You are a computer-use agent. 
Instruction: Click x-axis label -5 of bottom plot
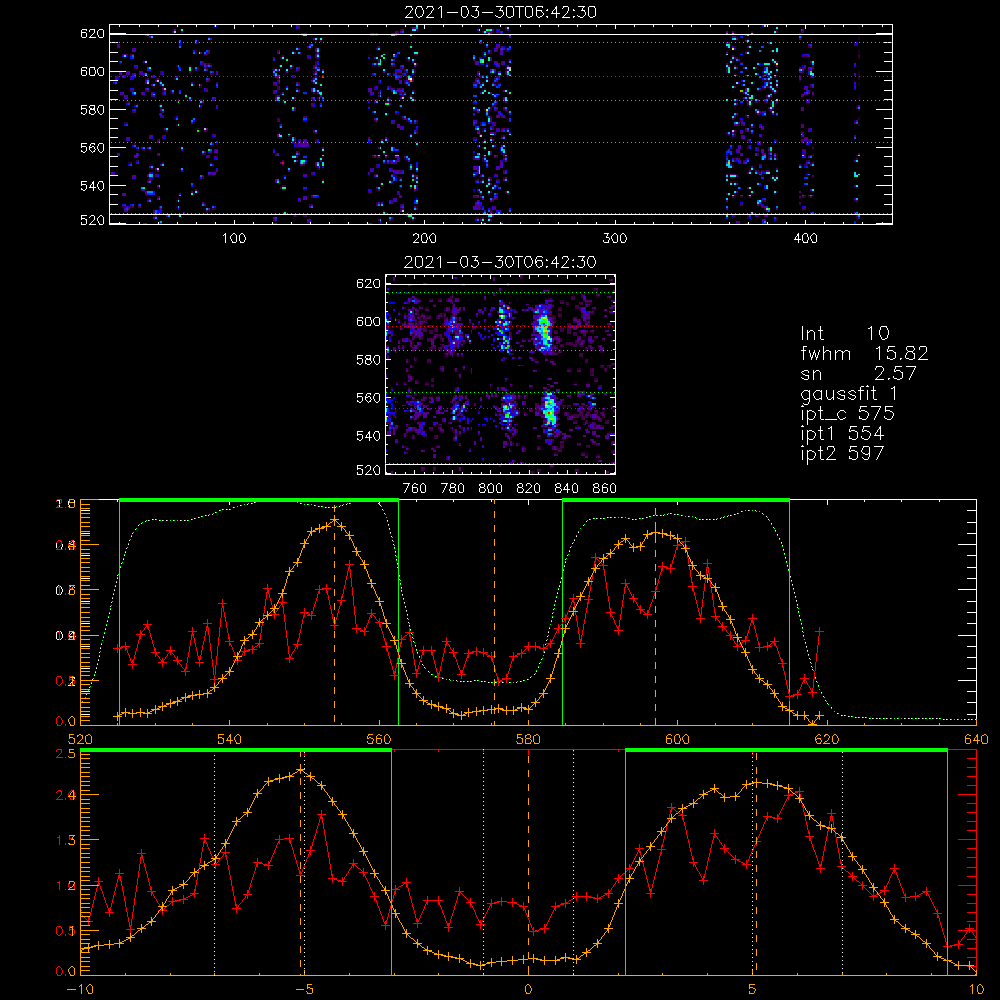pos(304,990)
